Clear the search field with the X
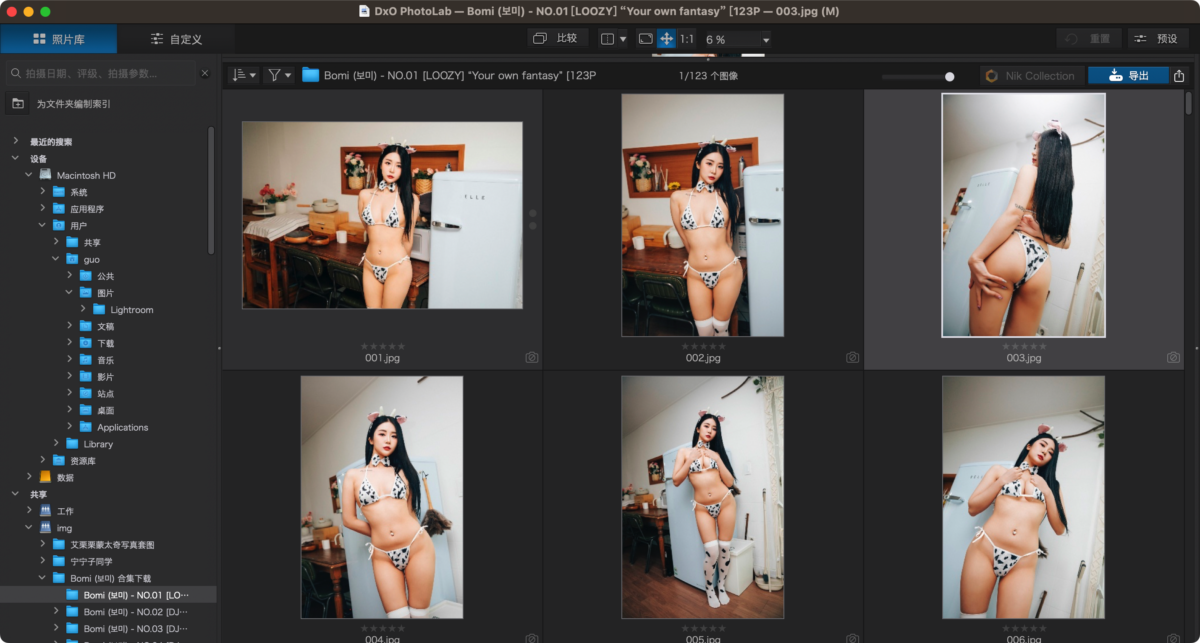 (204, 73)
